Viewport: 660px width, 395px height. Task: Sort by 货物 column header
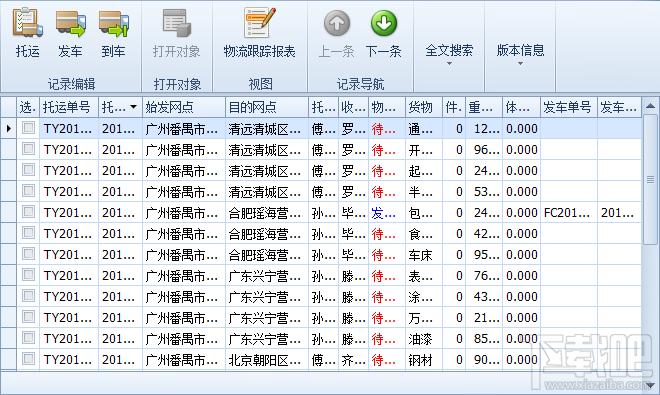(x=424, y=107)
